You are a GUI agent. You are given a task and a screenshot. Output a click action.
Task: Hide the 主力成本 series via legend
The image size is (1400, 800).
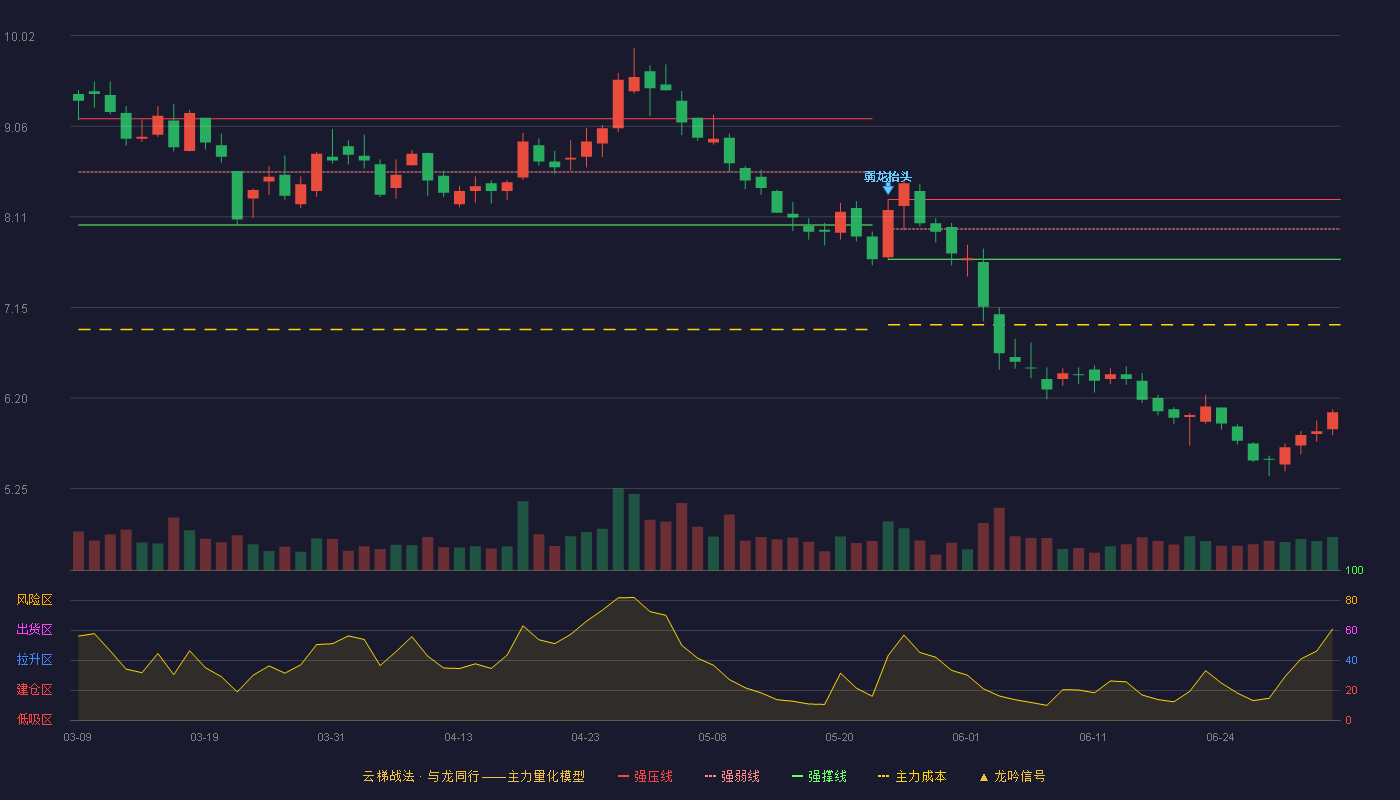tap(920, 776)
